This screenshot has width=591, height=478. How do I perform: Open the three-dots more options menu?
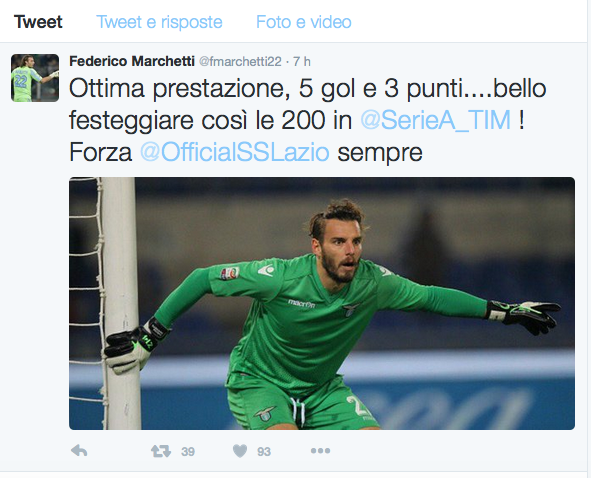pos(320,450)
